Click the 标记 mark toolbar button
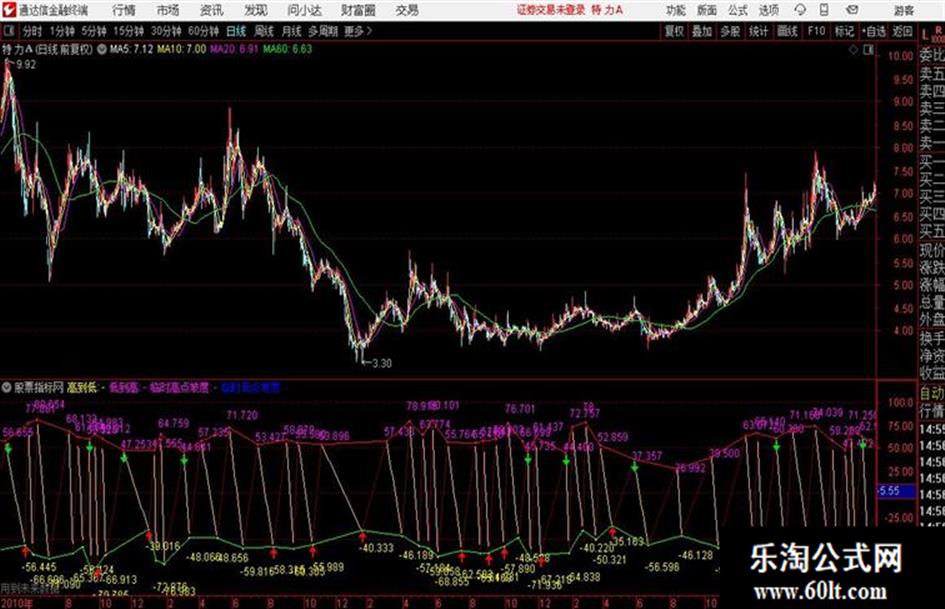 pyautogui.click(x=844, y=31)
